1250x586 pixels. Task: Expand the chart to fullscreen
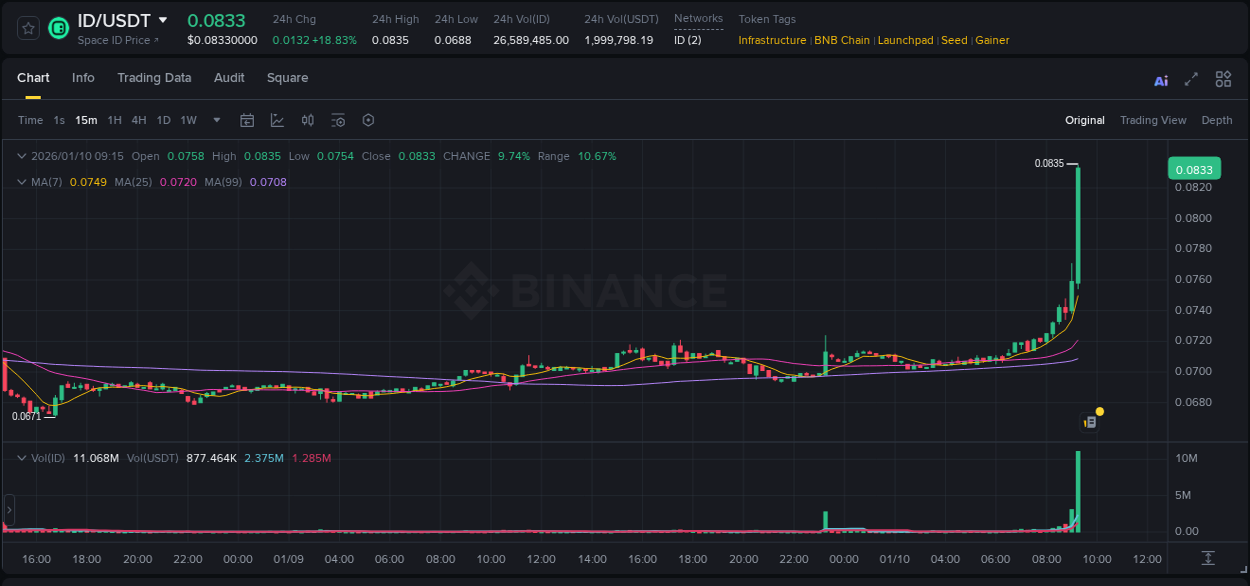(x=1191, y=78)
